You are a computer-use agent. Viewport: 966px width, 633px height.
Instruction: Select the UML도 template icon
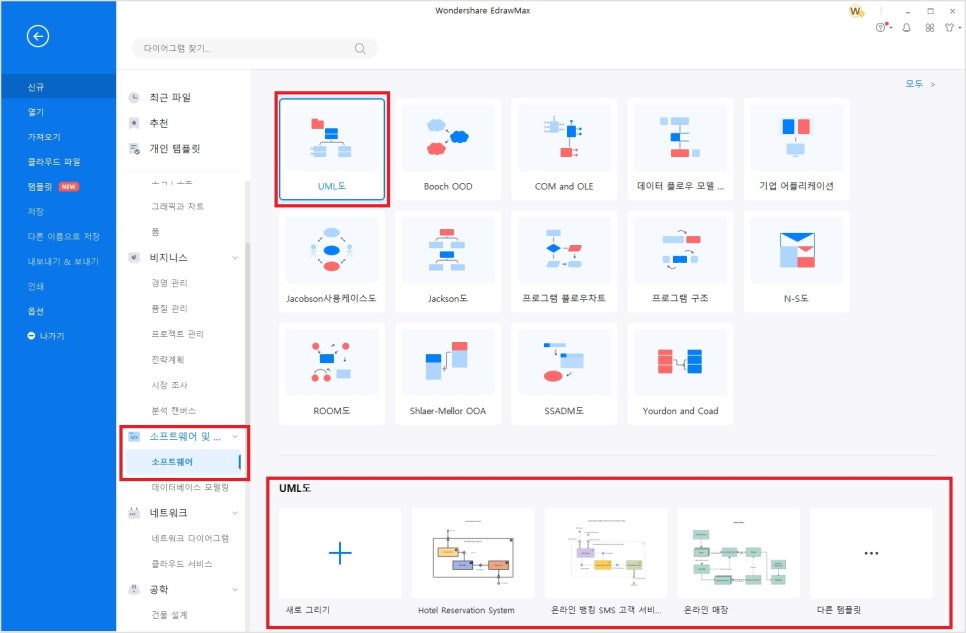(331, 137)
